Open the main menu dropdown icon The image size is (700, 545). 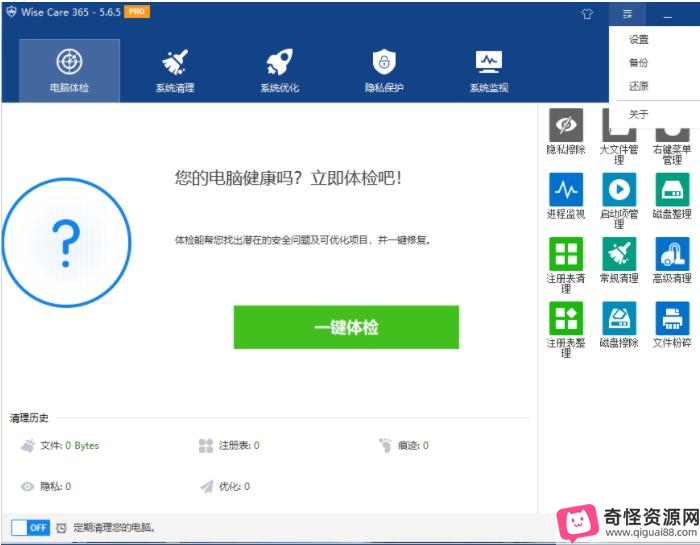[627, 15]
